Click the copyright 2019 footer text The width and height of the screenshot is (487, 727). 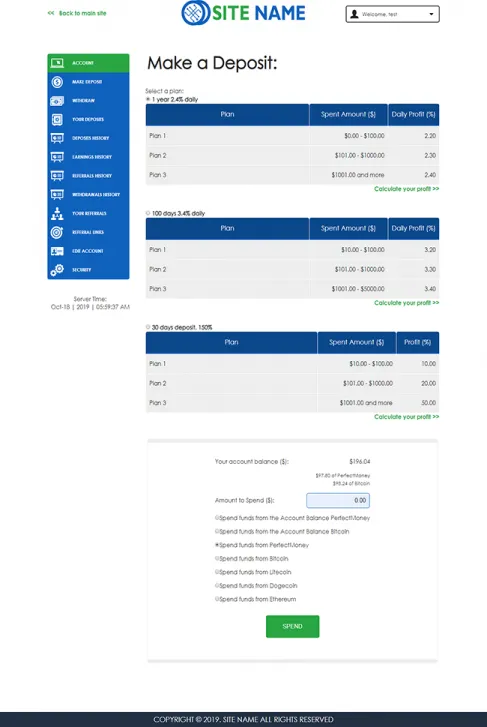pos(243,719)
